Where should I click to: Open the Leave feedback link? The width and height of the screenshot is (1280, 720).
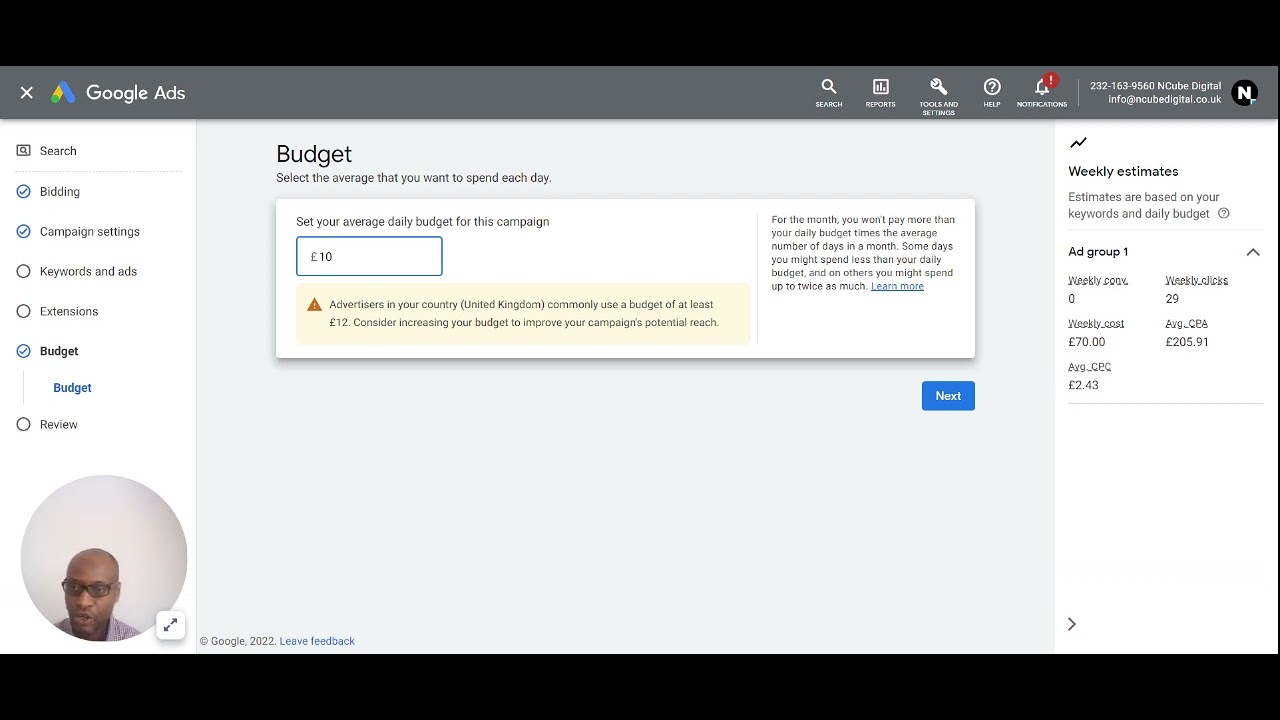pos(317,641)
